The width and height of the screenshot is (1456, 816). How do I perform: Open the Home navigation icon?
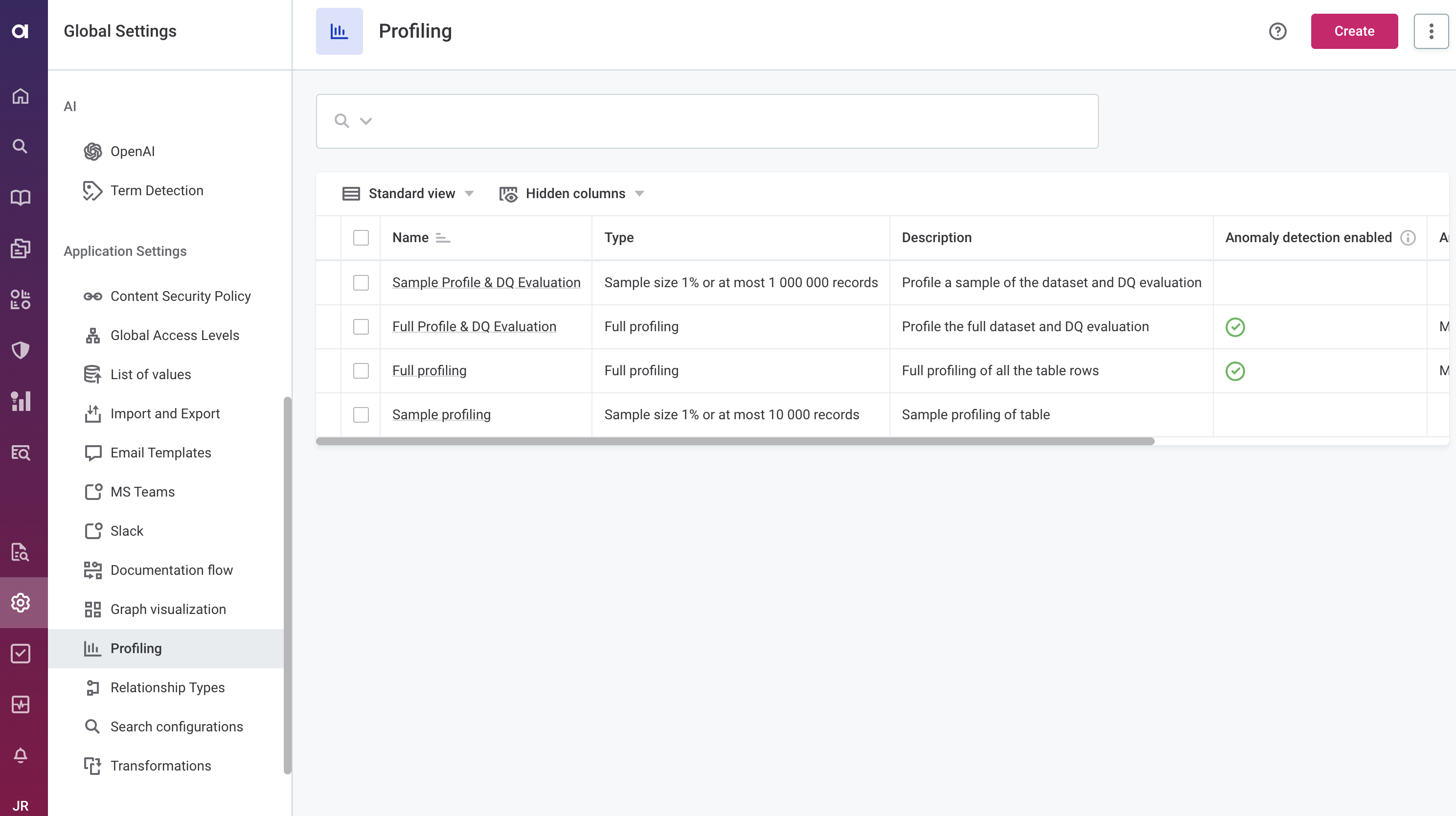21,96
